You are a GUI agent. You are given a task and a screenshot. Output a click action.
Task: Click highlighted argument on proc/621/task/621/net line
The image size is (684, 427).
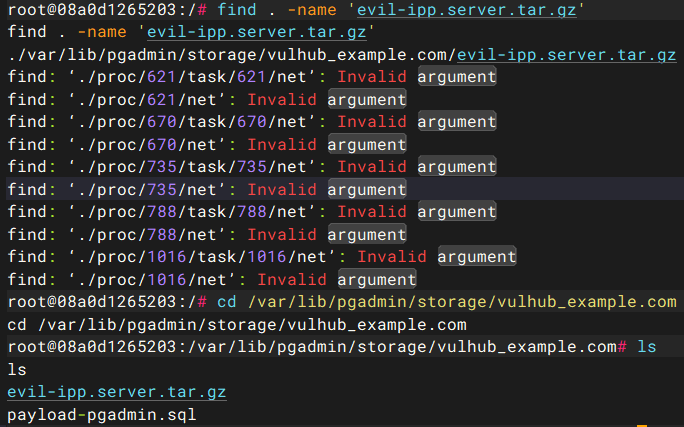(x=457, y=77)
